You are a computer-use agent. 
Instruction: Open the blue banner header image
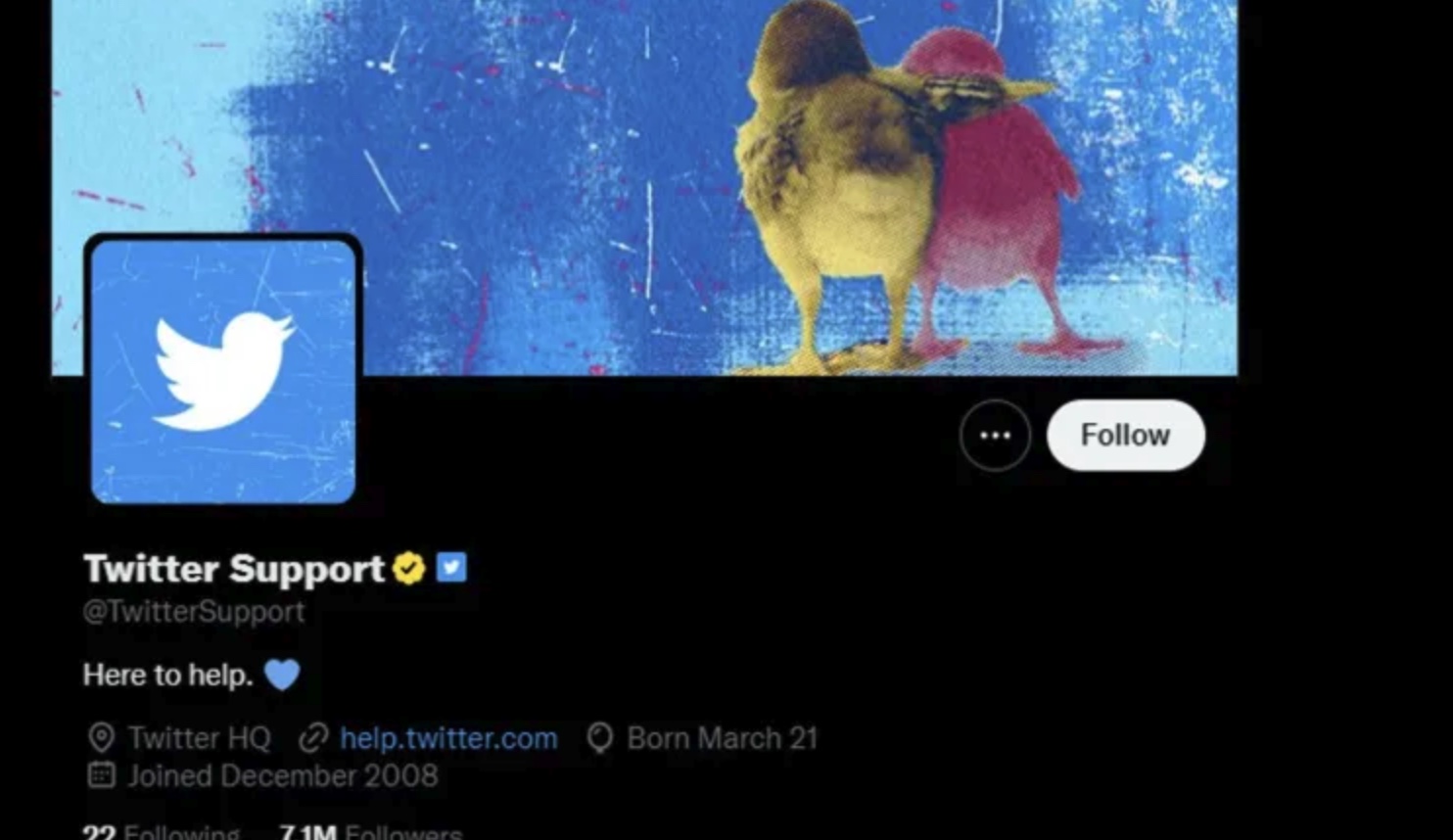(x=644, y=186)
